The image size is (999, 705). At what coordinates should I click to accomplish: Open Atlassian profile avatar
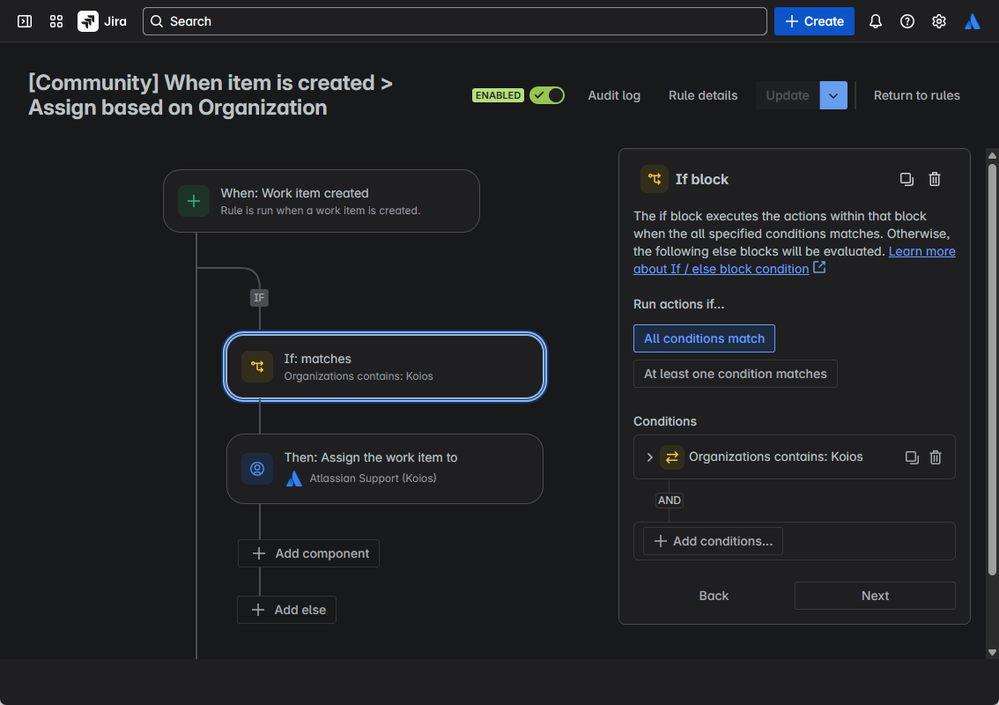pos(972,22)
